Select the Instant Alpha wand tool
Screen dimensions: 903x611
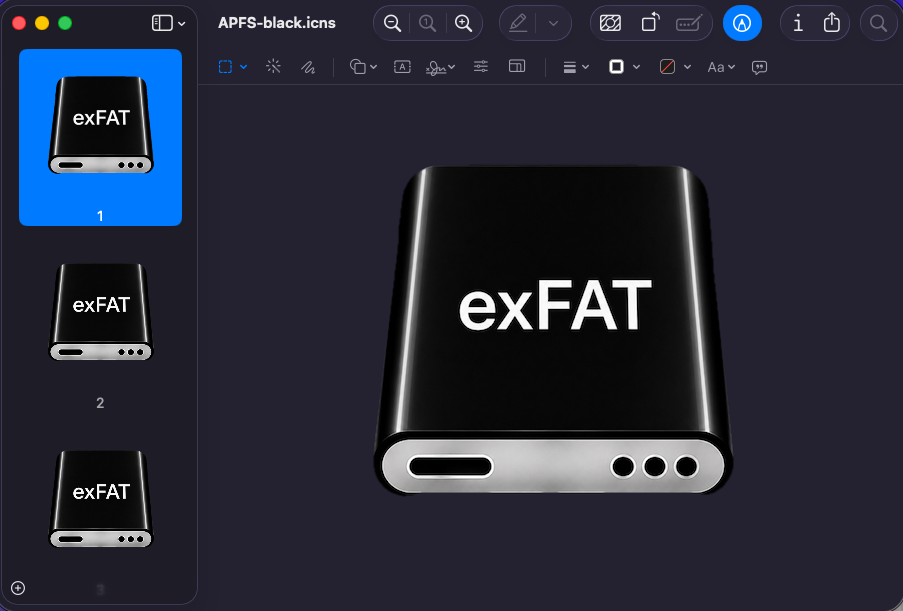click(x=274, y=67)
